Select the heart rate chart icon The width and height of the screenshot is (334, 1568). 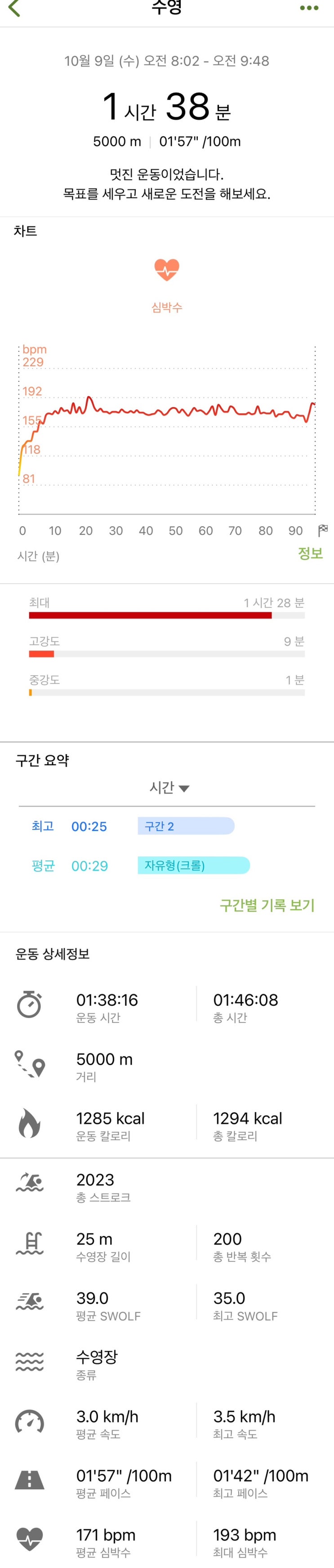pos(166,270)
